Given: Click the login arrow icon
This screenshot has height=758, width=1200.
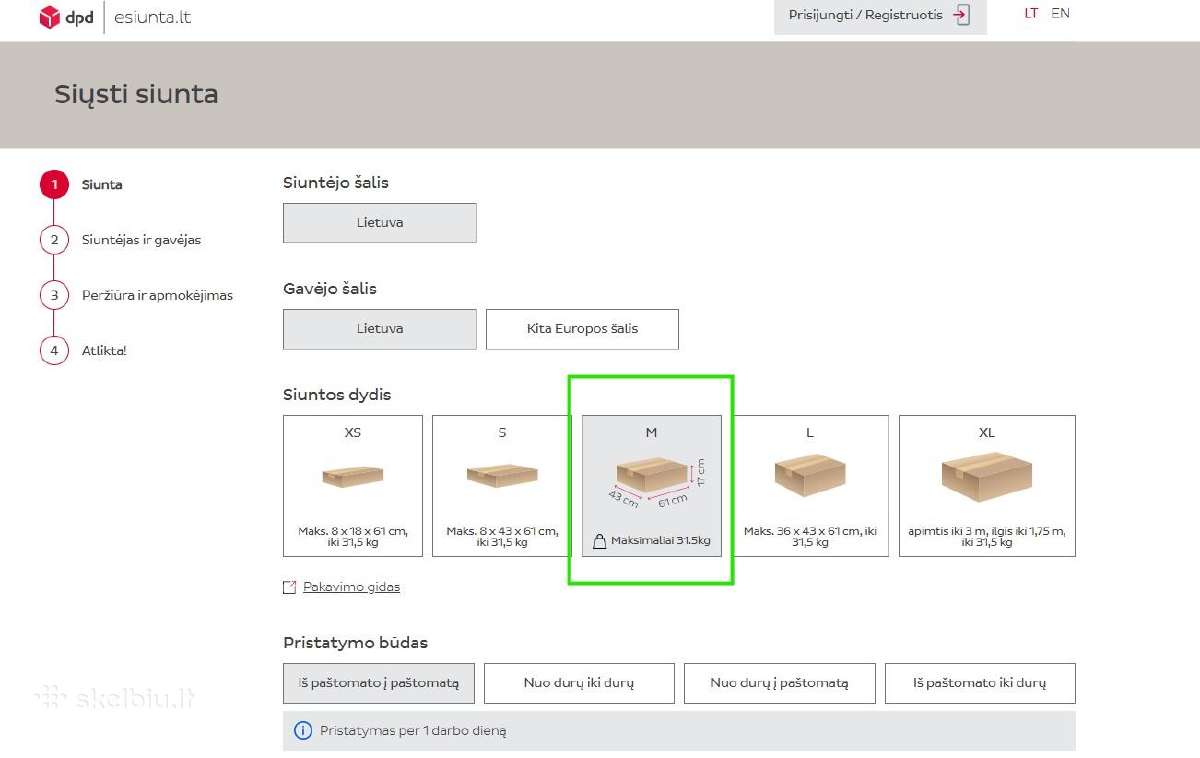Looking at the screenshot, I should pos(961,15).
